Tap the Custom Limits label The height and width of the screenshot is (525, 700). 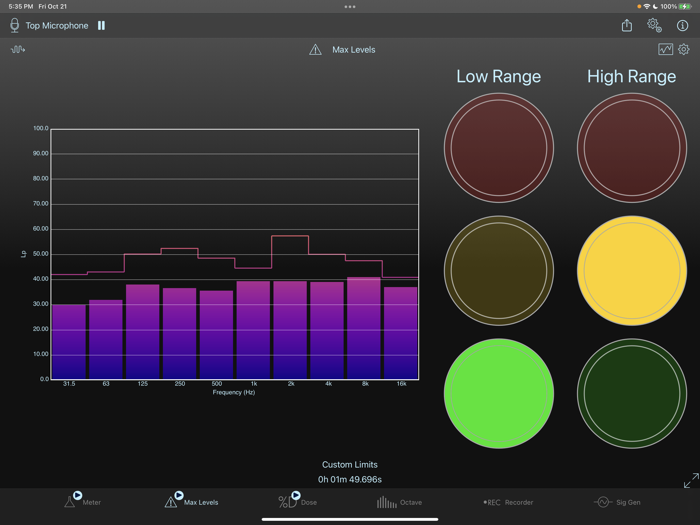tap(350, 464)
